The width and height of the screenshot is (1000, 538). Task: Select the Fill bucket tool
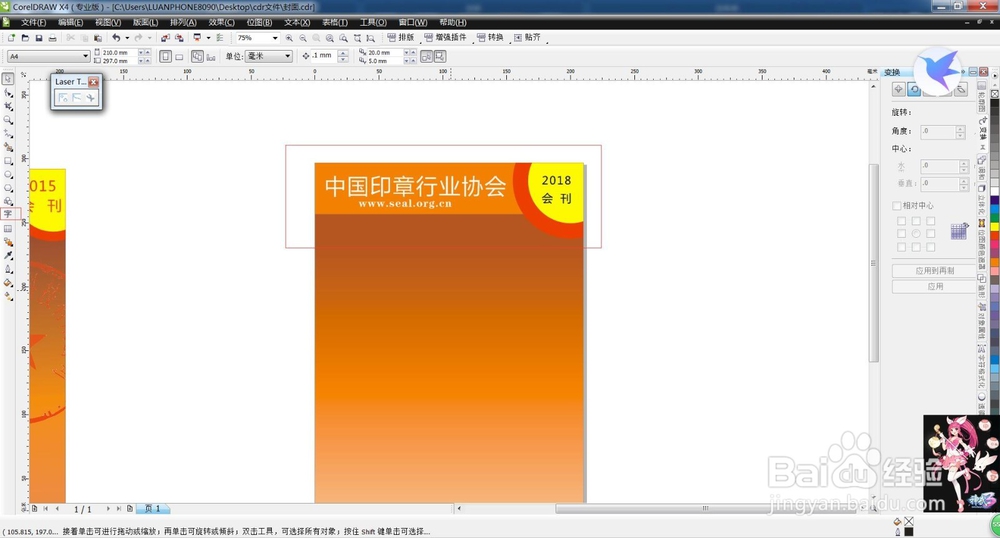[x=8, y=282]
